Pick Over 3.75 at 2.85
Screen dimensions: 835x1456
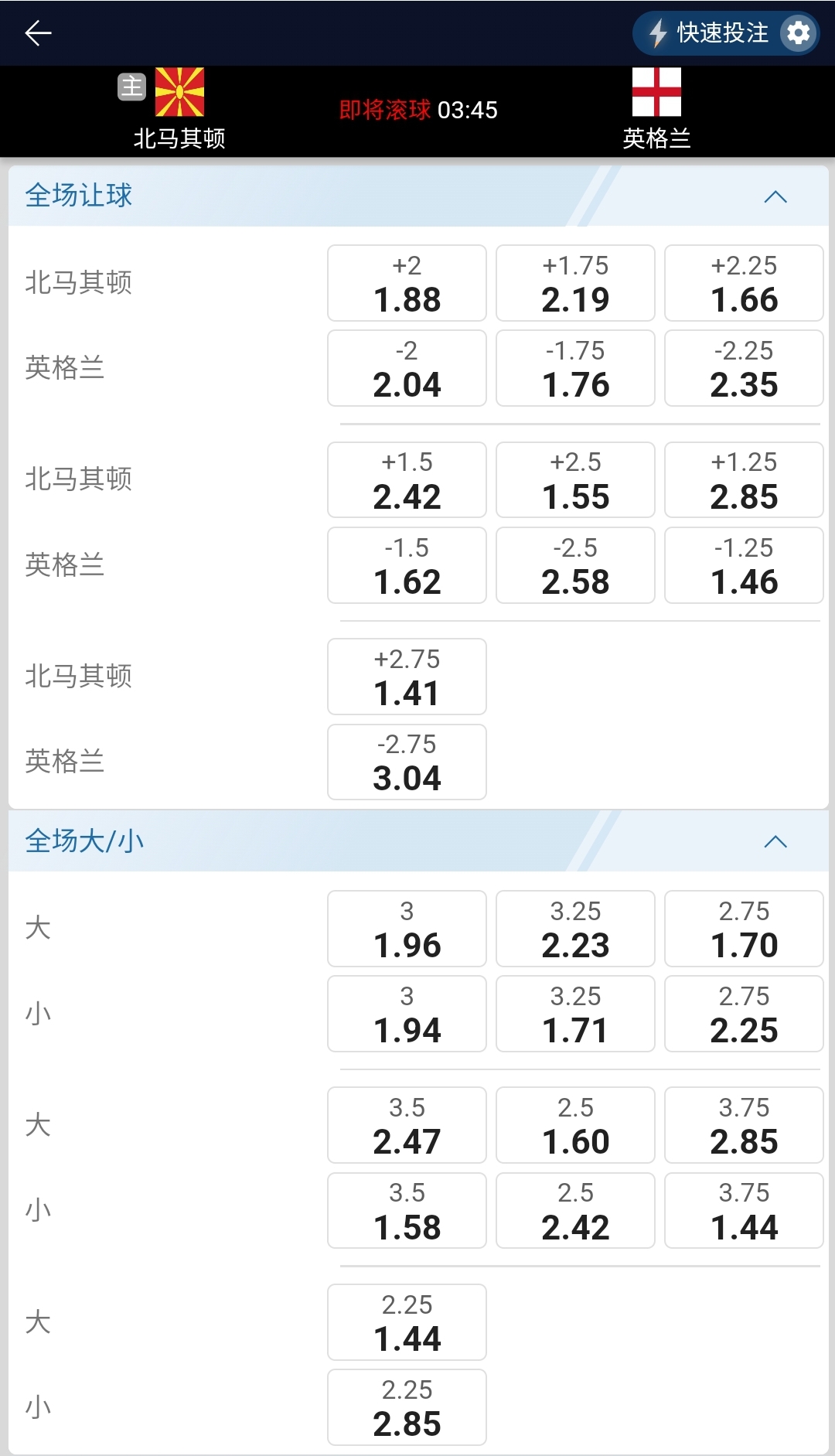(x=744, y=1126)
